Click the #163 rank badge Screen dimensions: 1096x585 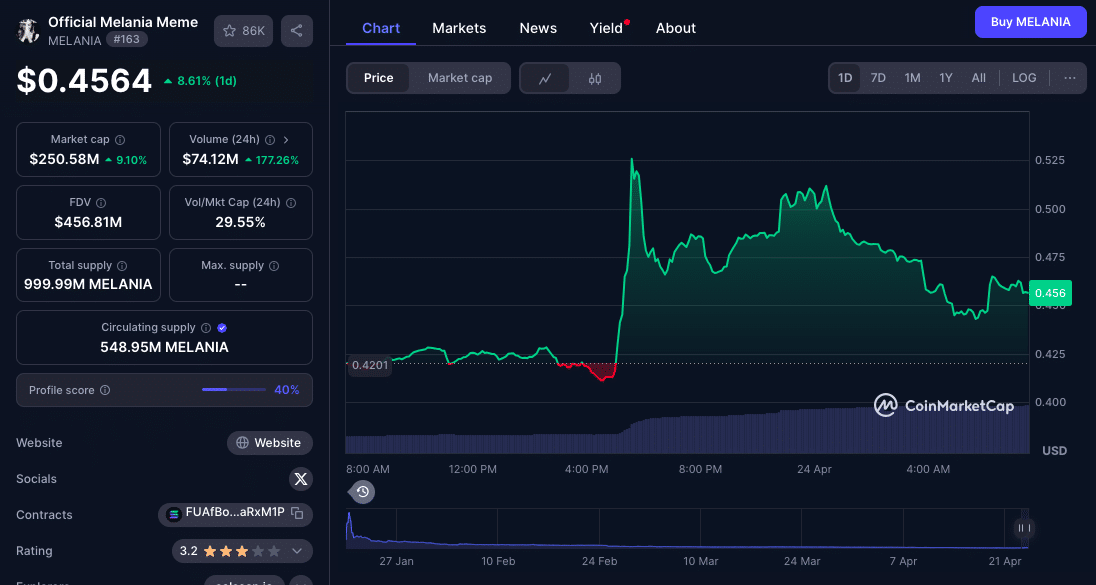(x=127, y=39)
